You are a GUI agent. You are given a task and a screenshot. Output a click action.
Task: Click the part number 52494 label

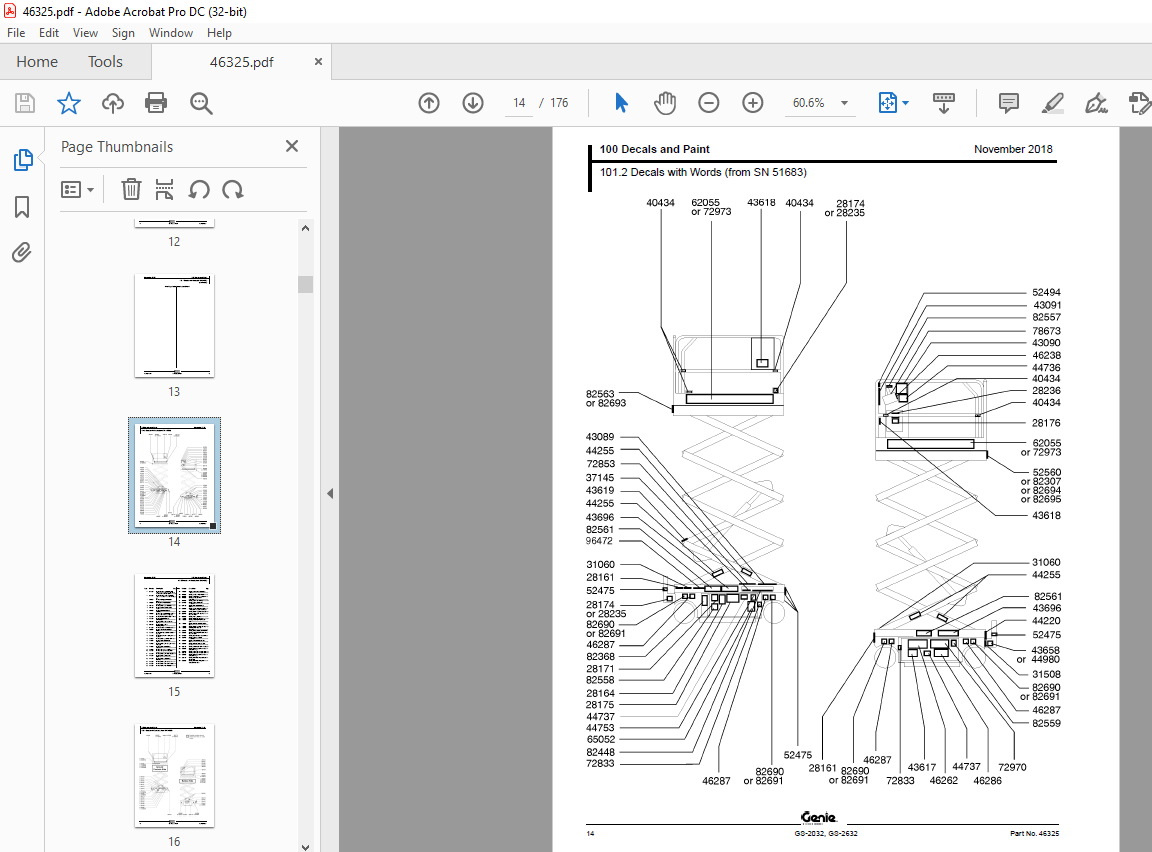coord(1046,292)
